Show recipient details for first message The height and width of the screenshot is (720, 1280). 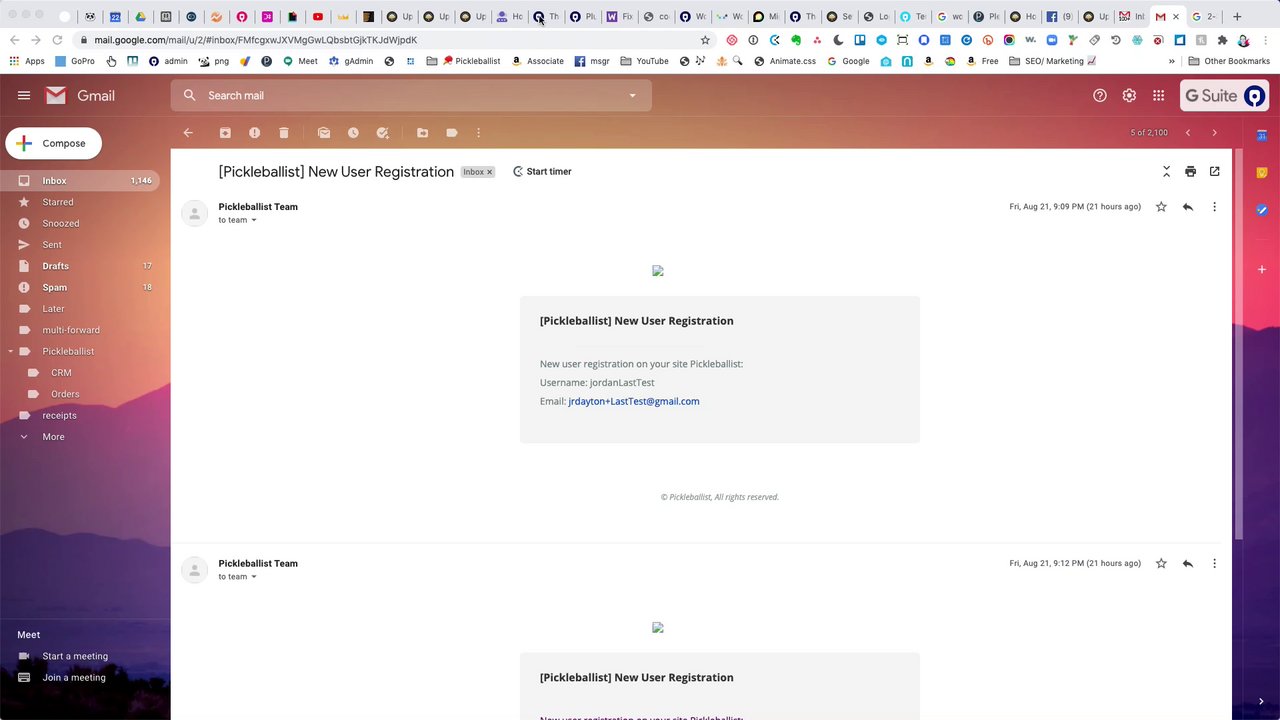pyautogui.click(x=254, y=220)
